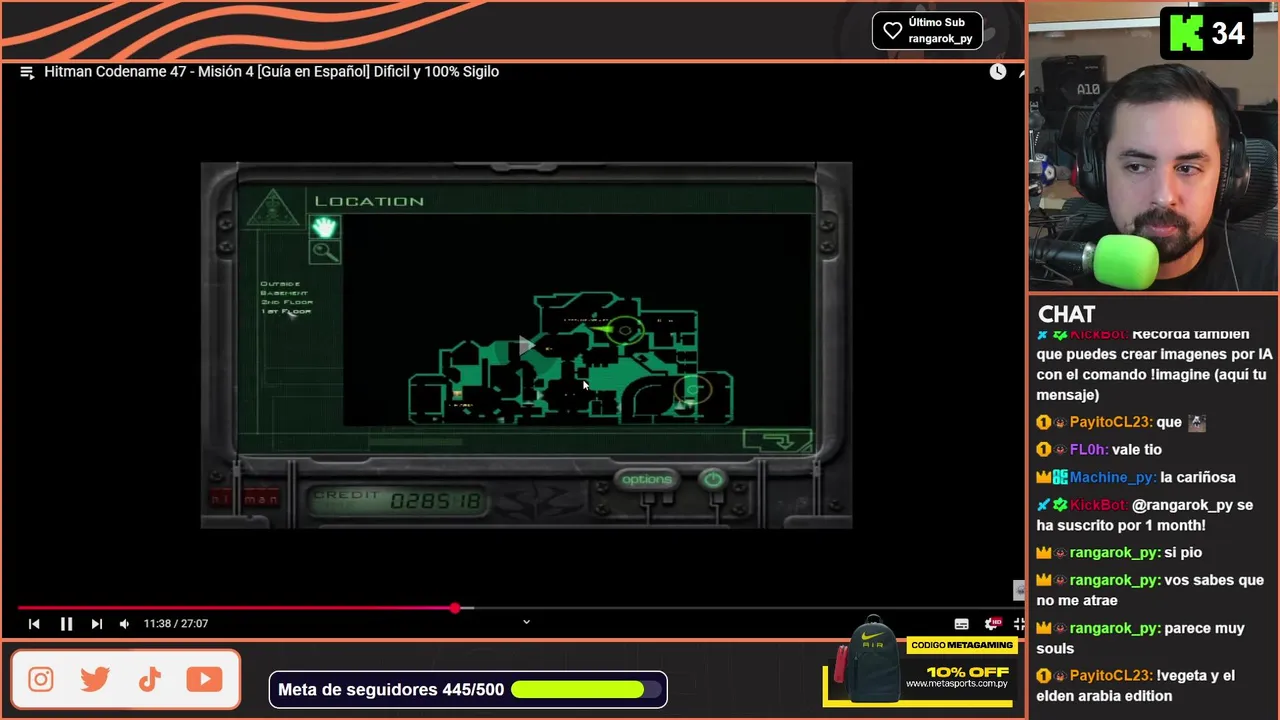Toggle subtitles button in player

pyautogui.click(x=961, y=624)
